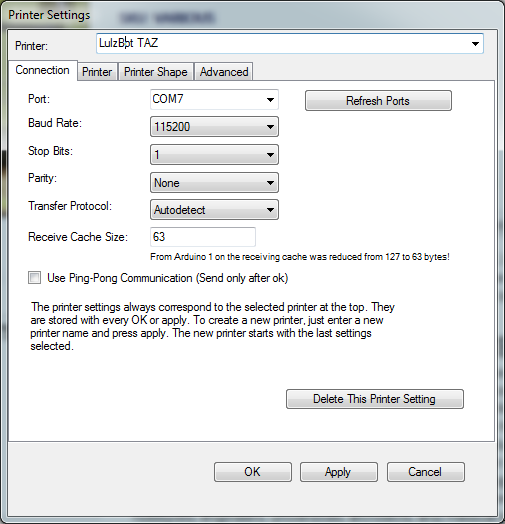The height and width of the screenshot is (524, 505).
Task: Click Refresh Ports button
Action: 378,101
